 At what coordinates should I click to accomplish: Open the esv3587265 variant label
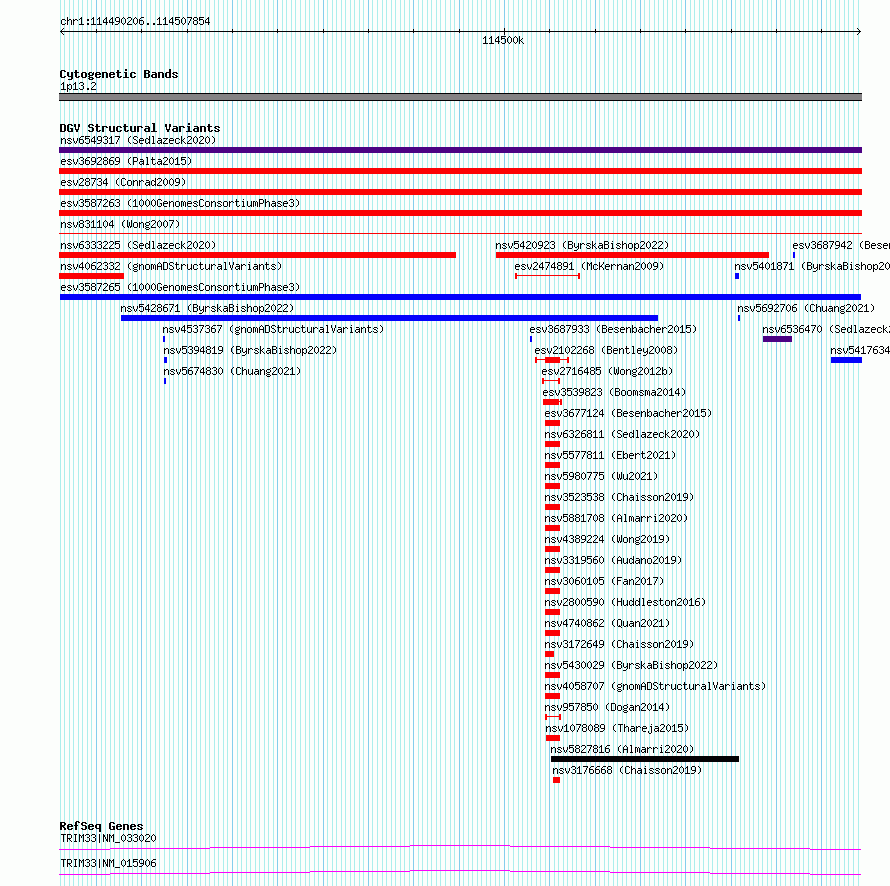[x=180, y=287]
